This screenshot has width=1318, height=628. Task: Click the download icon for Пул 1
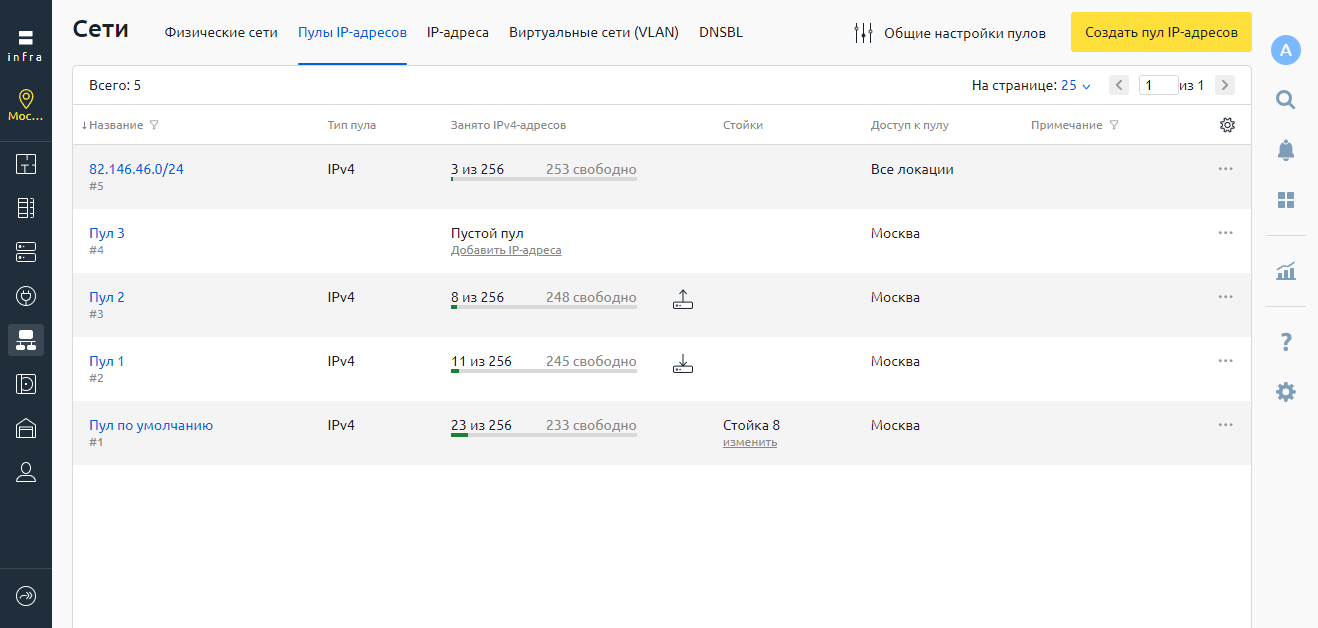(683, 362)
